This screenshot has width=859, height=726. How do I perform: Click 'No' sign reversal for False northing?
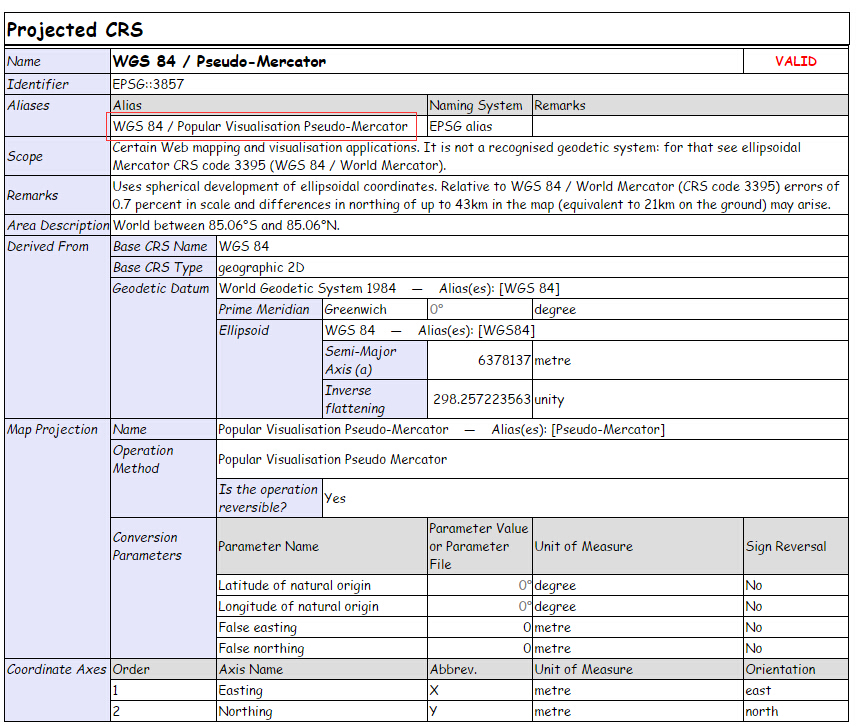pyautogui.click(x=754, y=648)
